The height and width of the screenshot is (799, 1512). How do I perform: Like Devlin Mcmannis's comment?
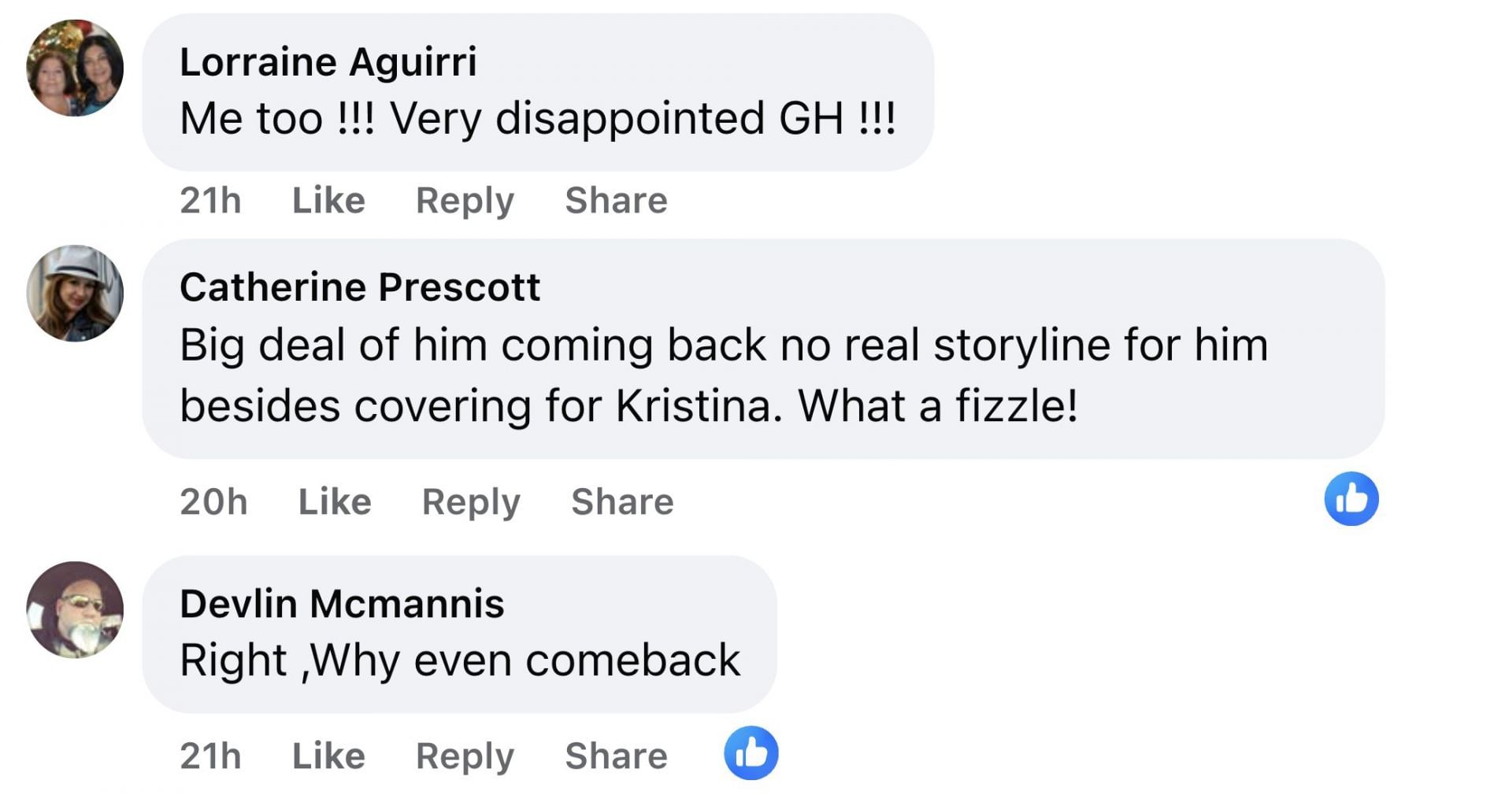pos(328,756)
